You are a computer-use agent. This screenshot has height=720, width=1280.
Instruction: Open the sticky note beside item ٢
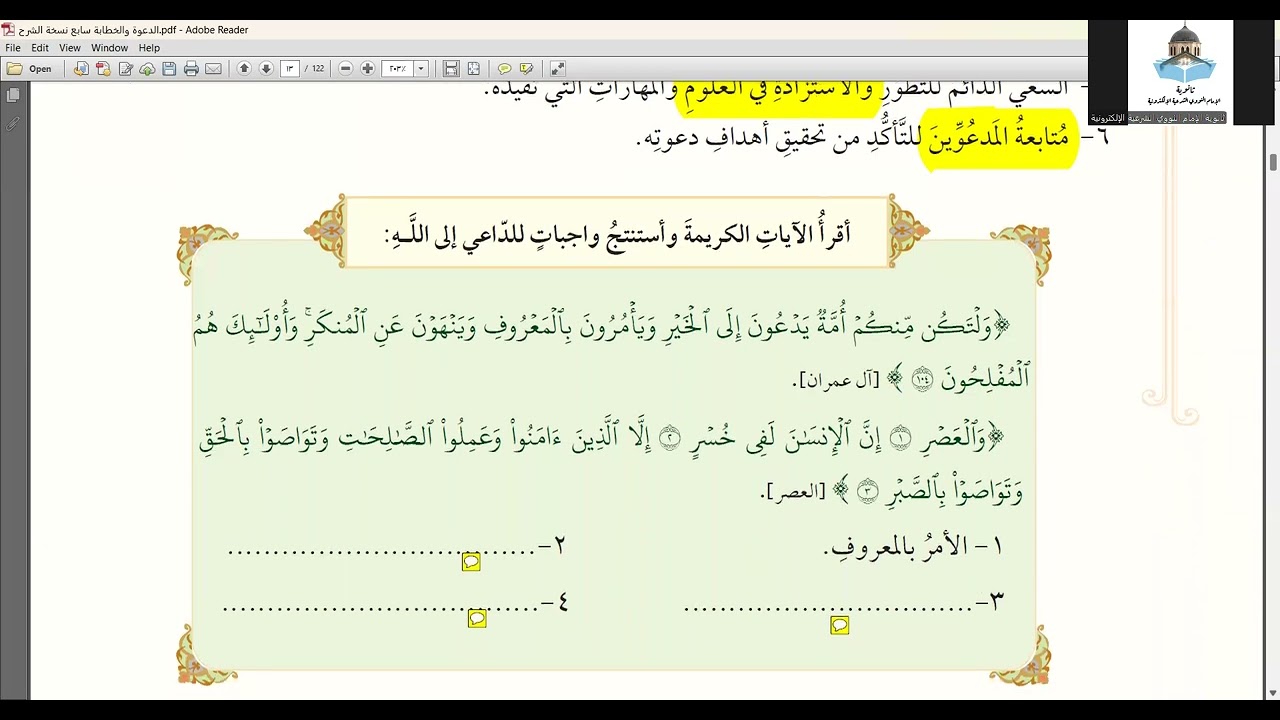471,562
